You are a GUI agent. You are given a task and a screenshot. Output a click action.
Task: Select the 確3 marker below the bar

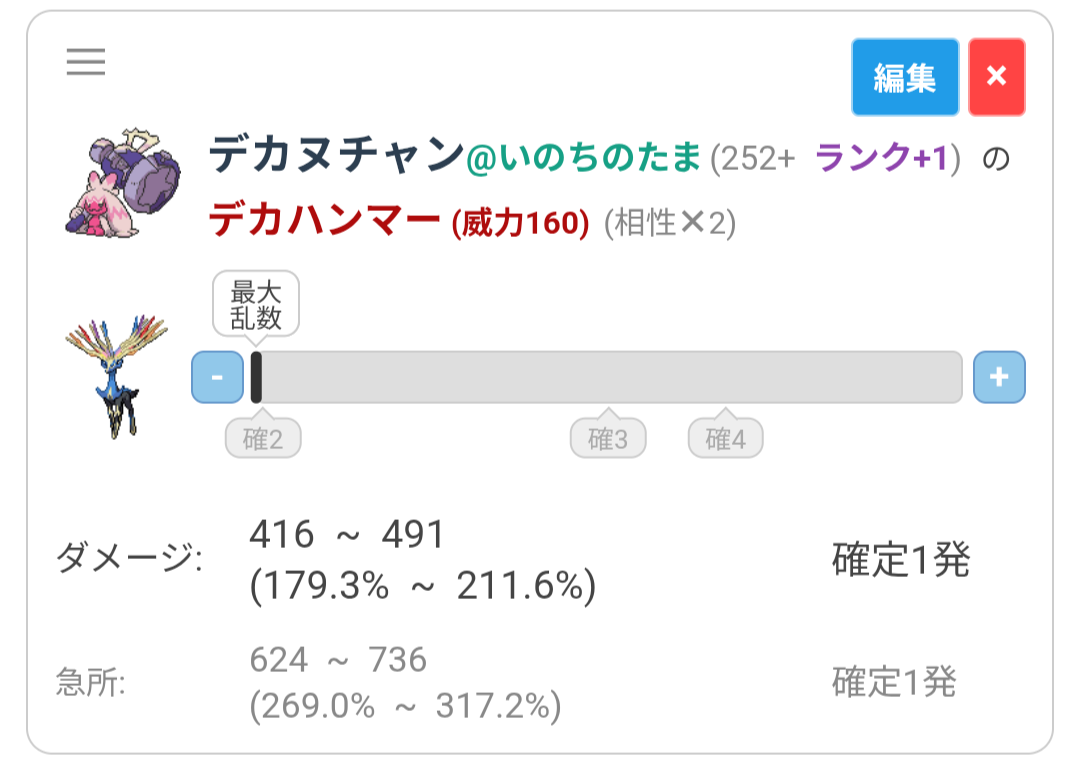(608, 438)
